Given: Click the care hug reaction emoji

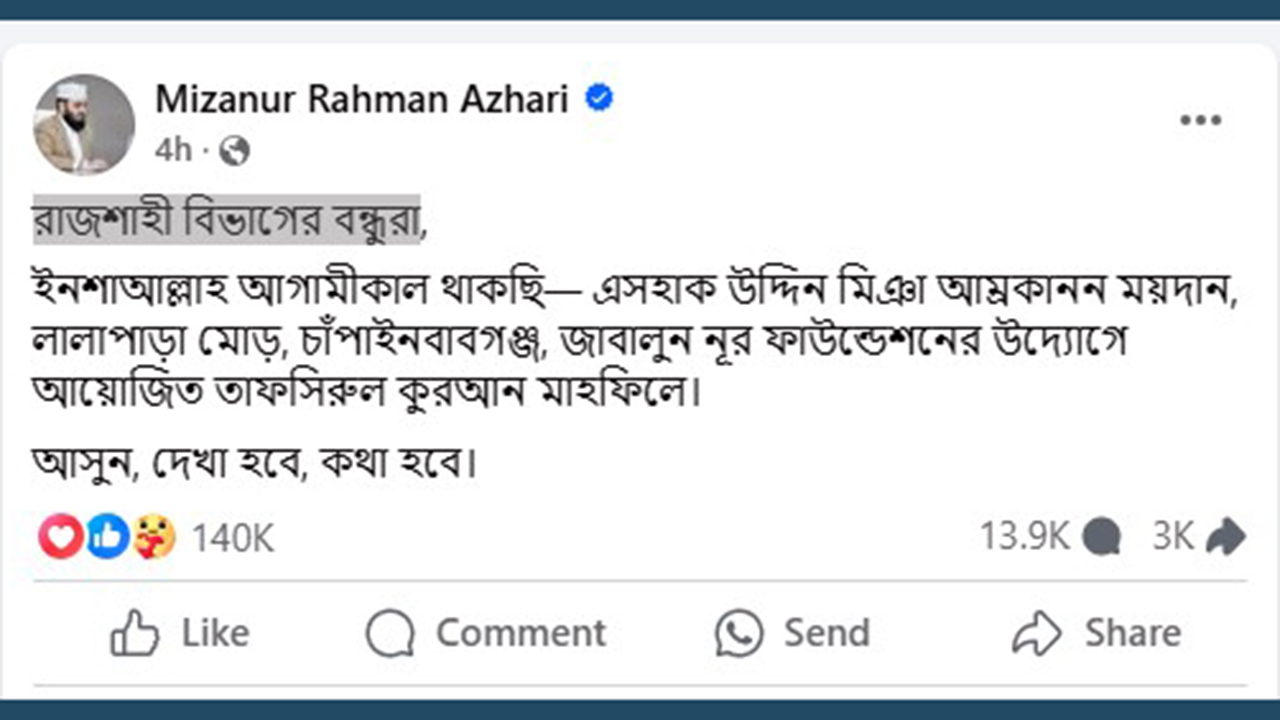Looking at the screenshot, I should tap(154, 538).
